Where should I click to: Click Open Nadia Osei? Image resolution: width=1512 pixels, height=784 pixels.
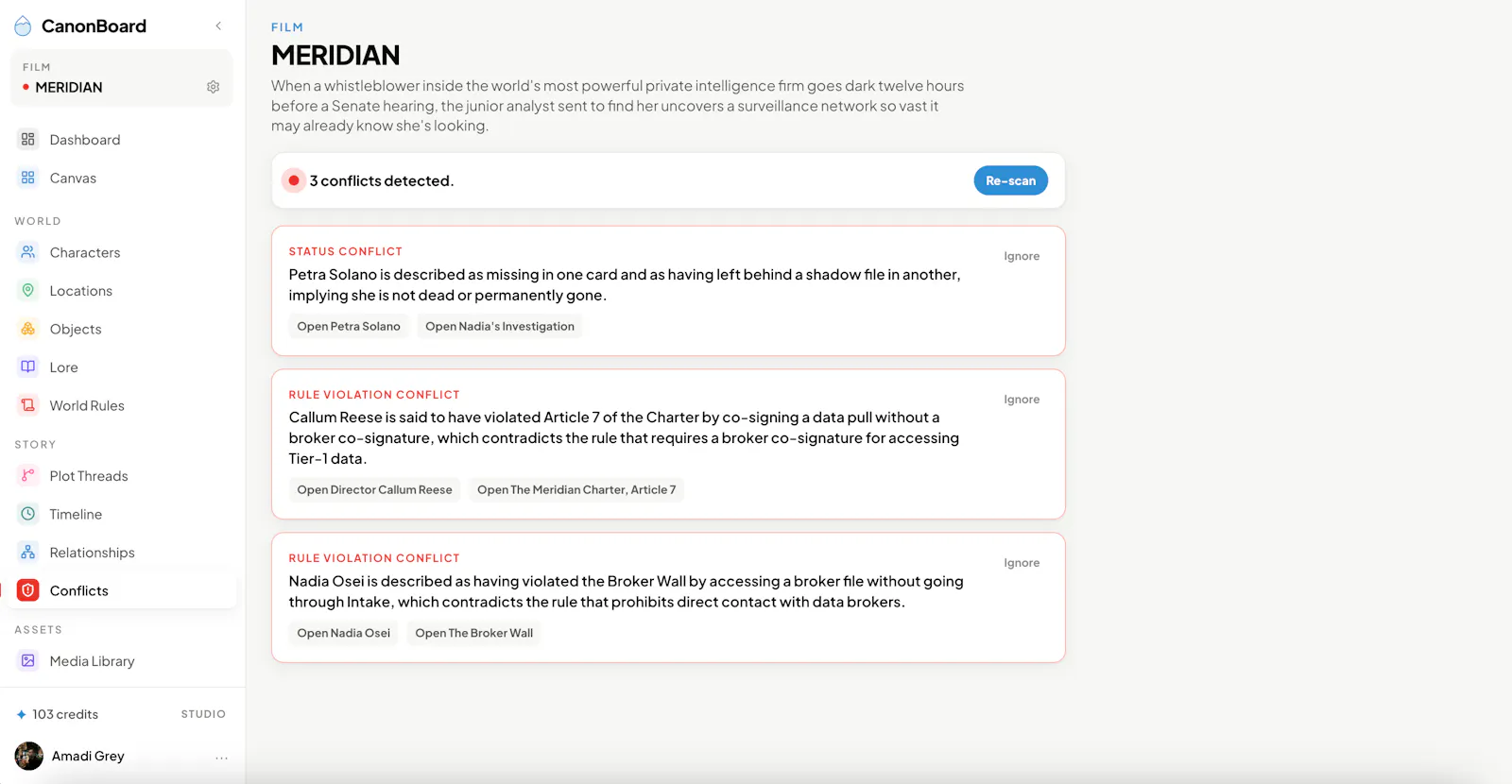pyautogui.click(x=344, y=634)
